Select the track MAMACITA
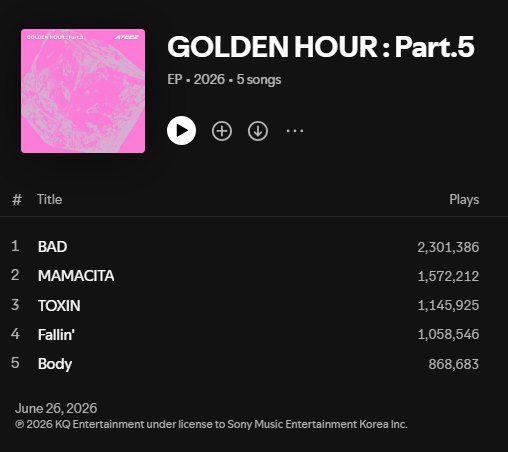The width and height of the screenshot is (508, 452). point(76,276)
